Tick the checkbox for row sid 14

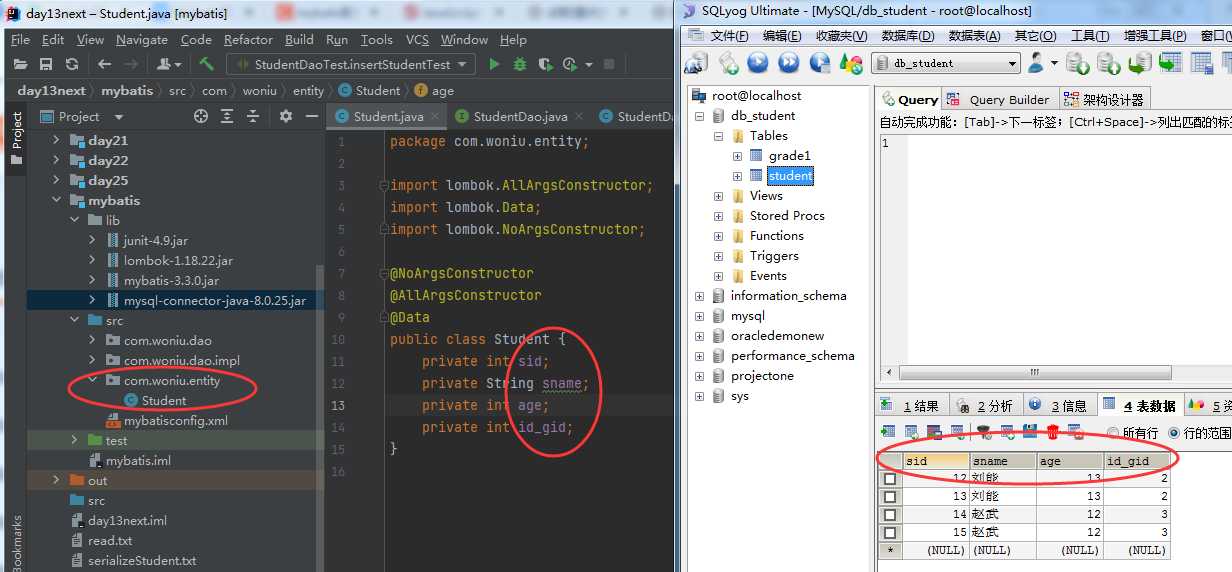890,515
